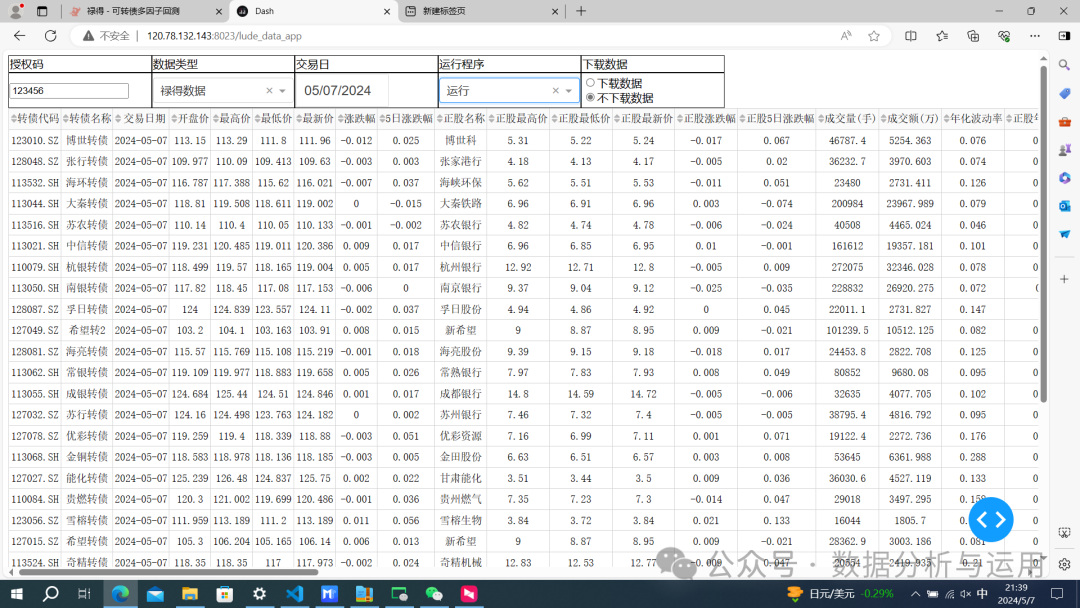Click the Windows Start button

(17, 594)
